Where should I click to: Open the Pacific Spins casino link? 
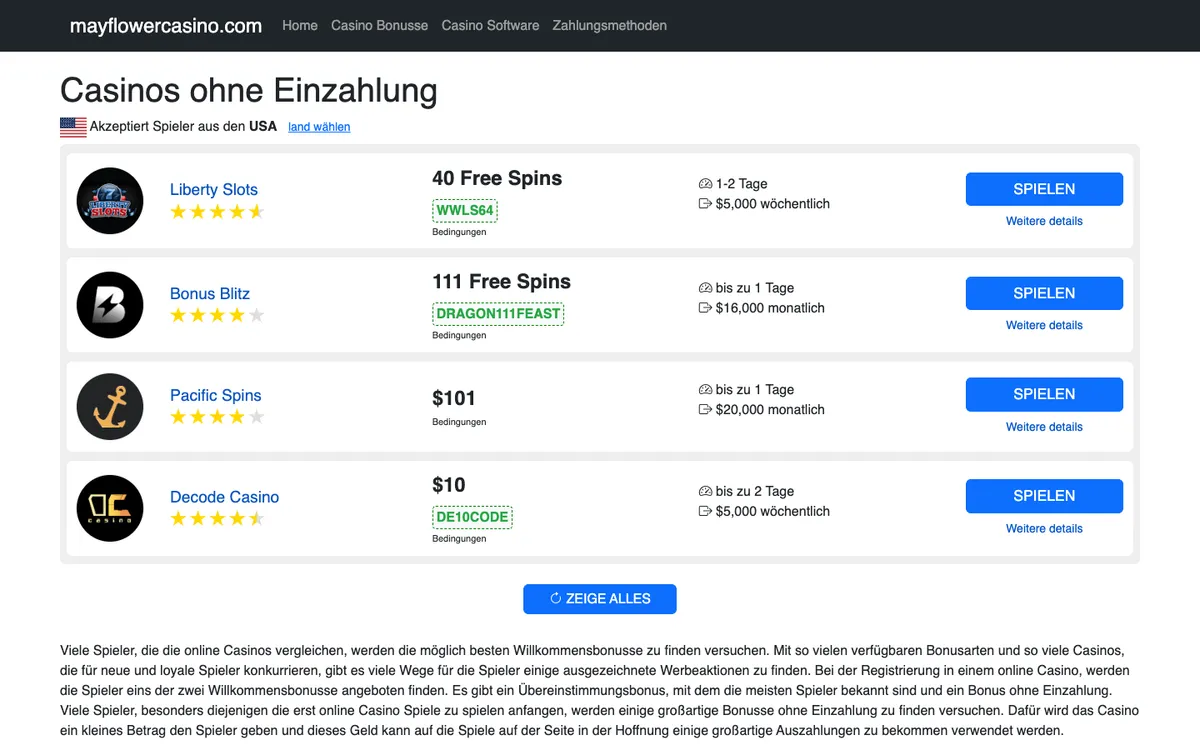point(216,395)
